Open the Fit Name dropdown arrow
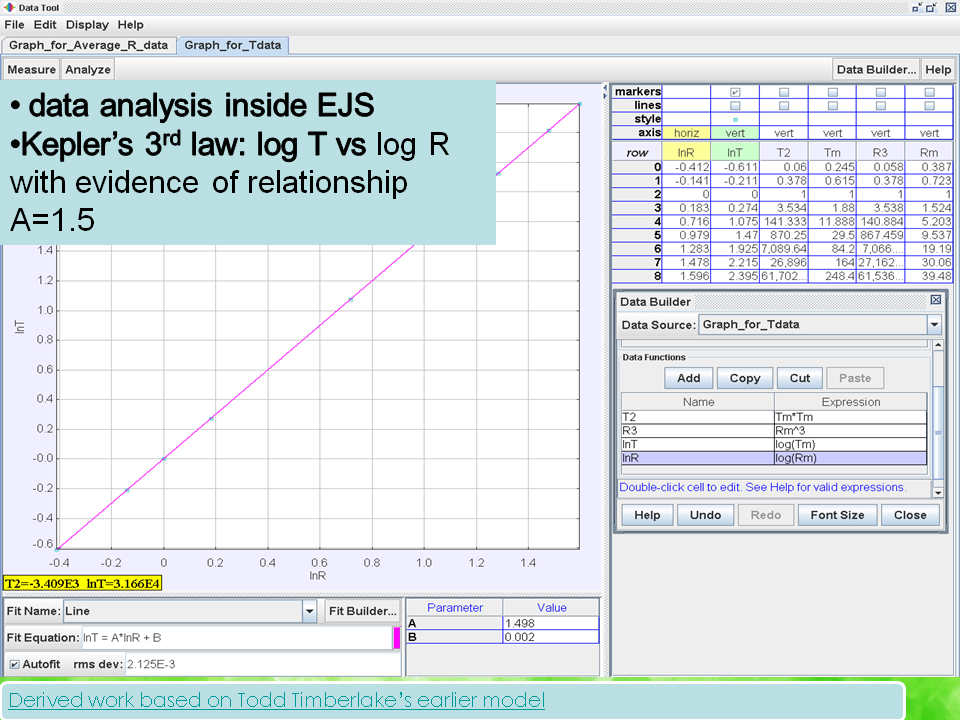960x720 pixels. pos(309,611)
